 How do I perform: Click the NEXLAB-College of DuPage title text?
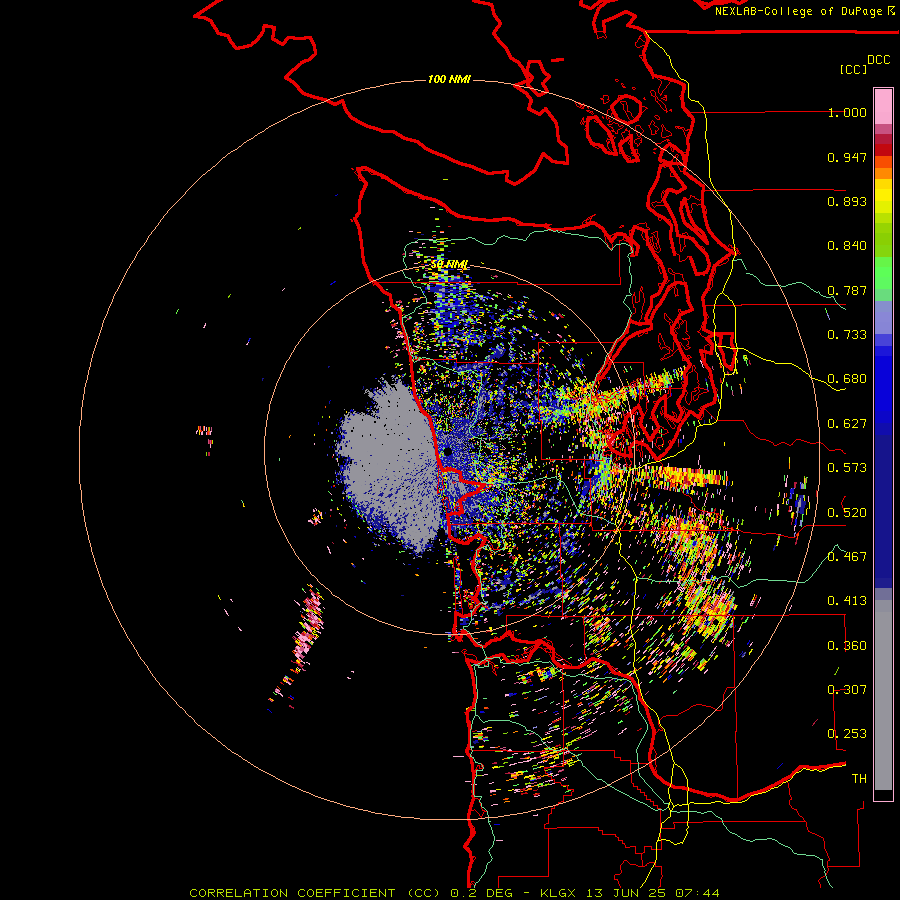pyautogui.click(x=800, y=11)
